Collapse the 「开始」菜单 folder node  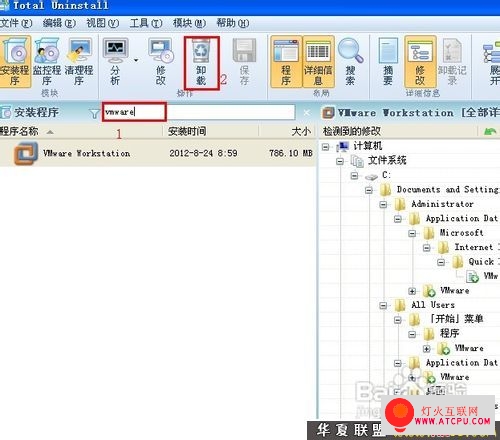tap(398, 320)
